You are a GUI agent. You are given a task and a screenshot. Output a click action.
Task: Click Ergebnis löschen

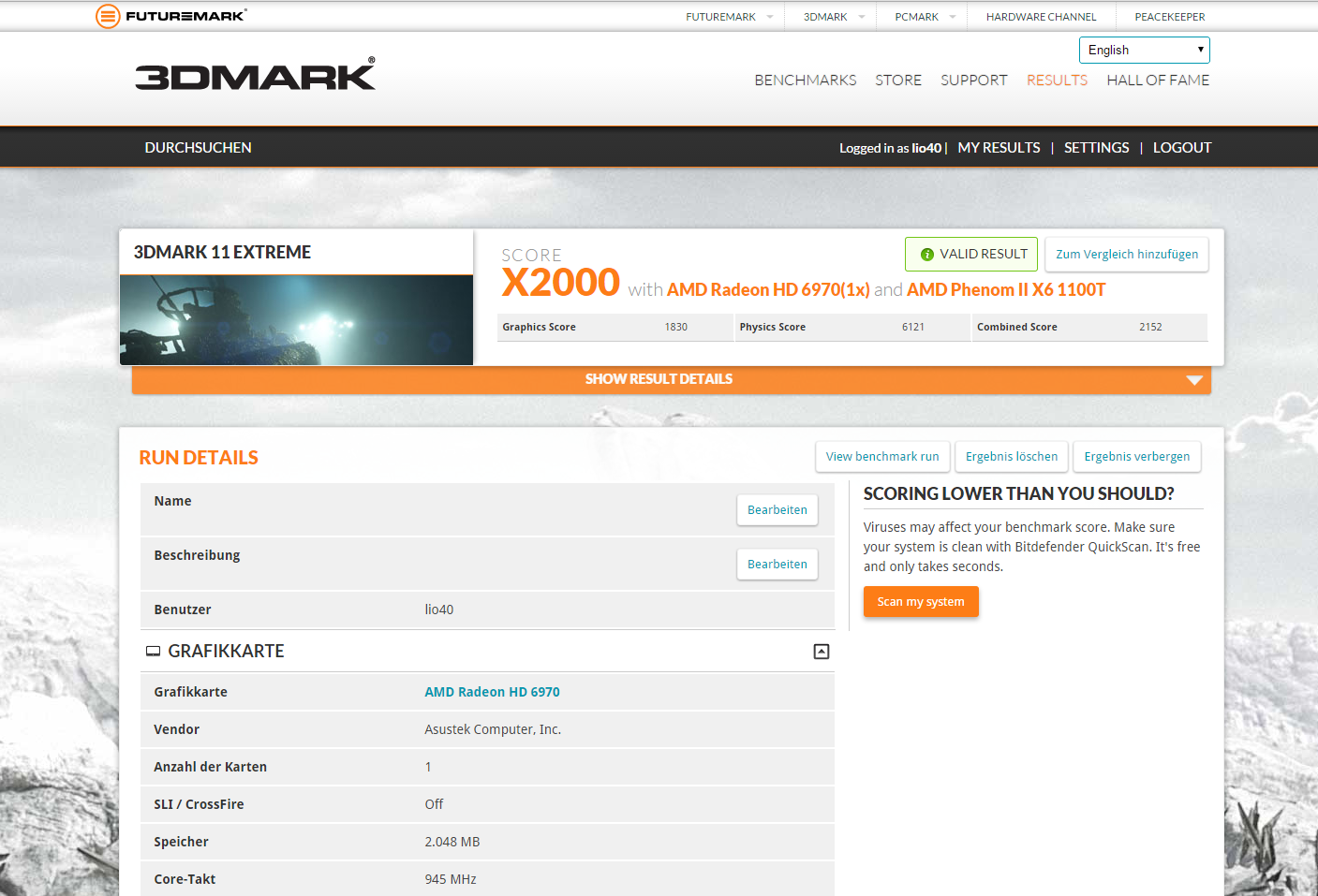pos(1012,457)
